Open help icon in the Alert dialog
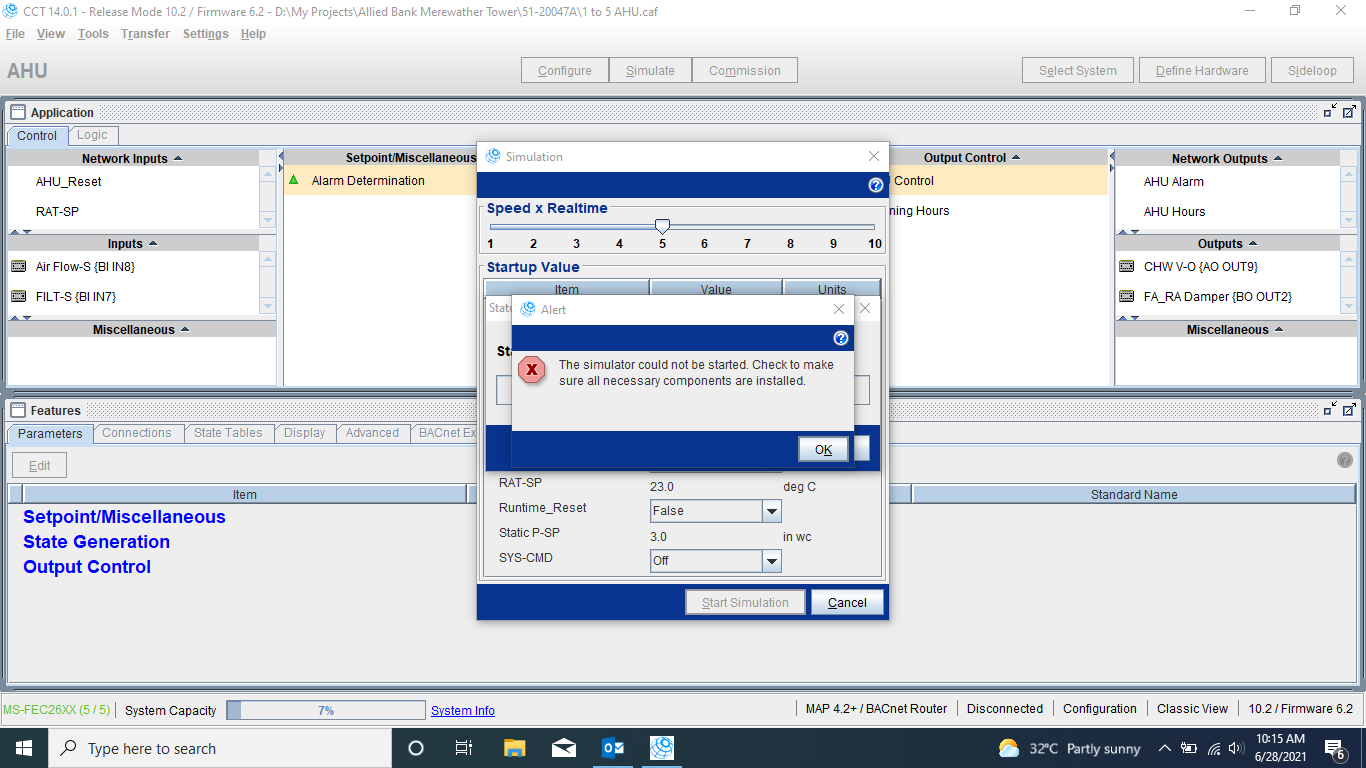This screenshot has height=768, width=1366. 841,338
